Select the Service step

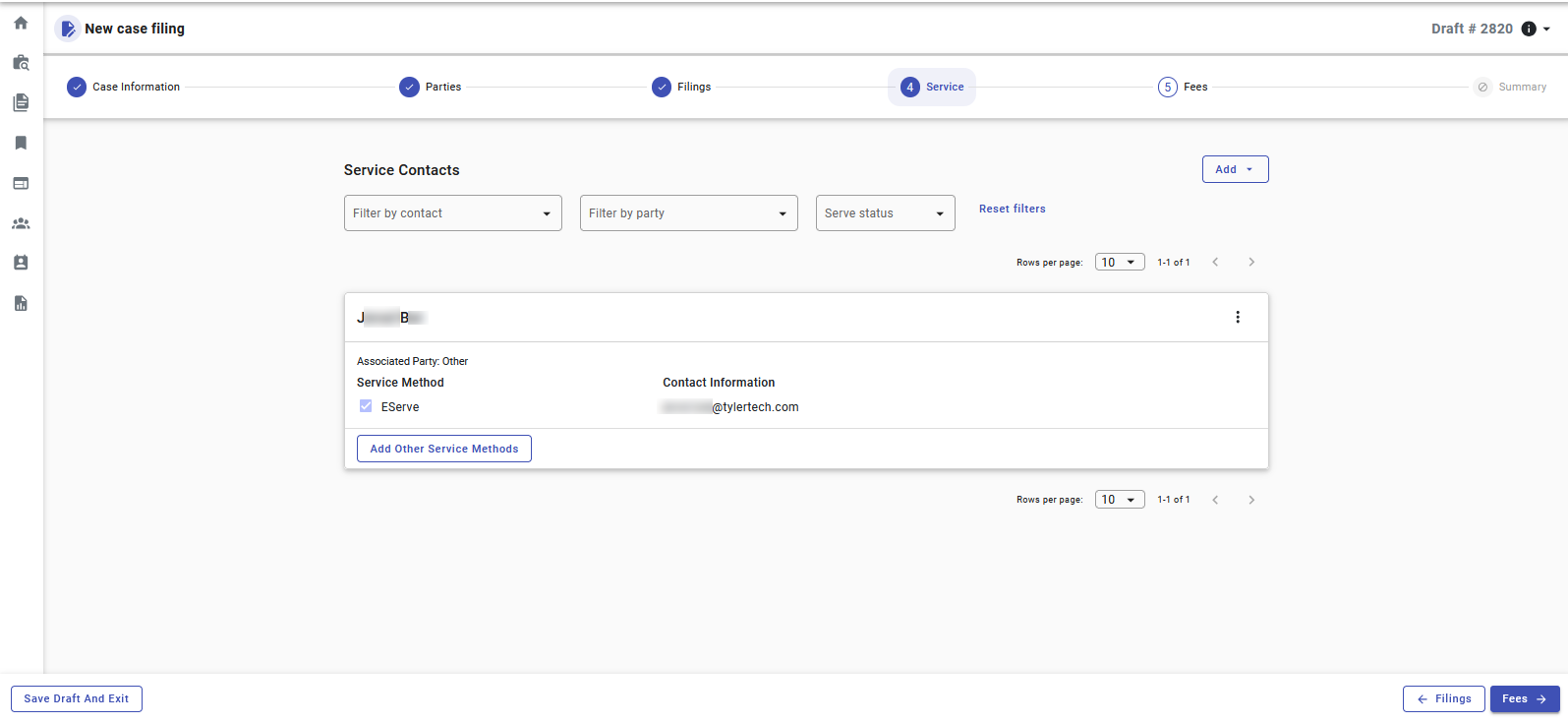tap(932, 87)
